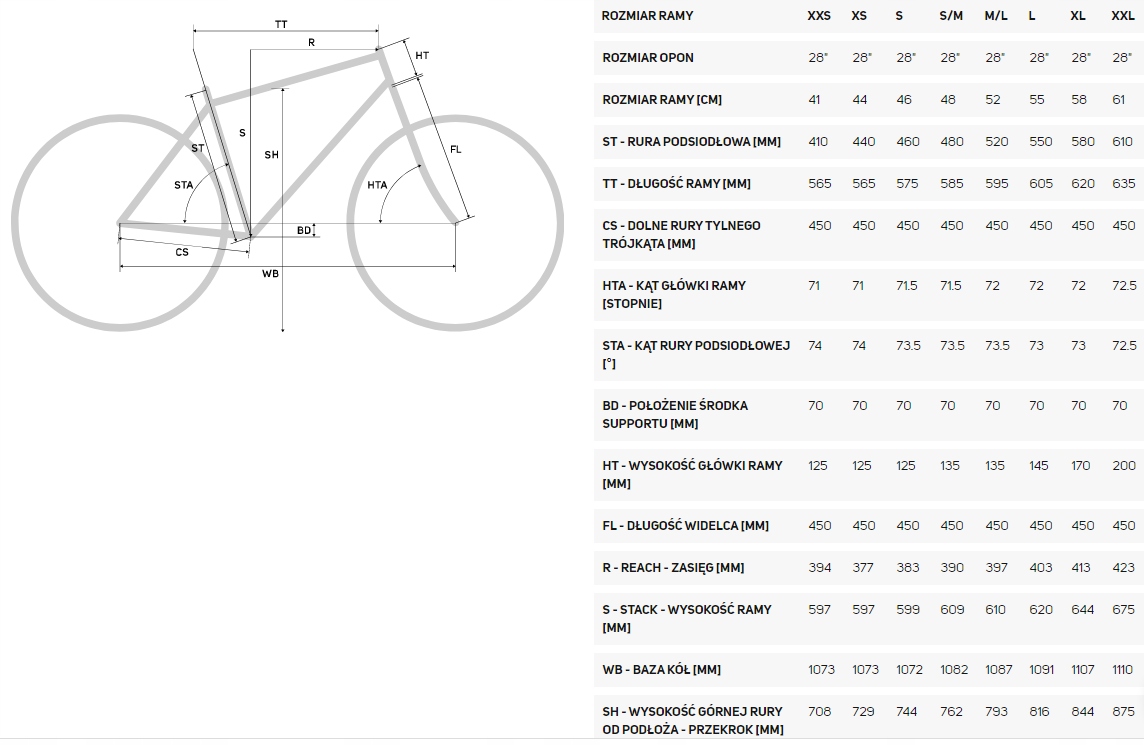Viewport: 1144px width, 745px height.
Task: Click the STA angle label in the diagram
Action: pos(183,185)
